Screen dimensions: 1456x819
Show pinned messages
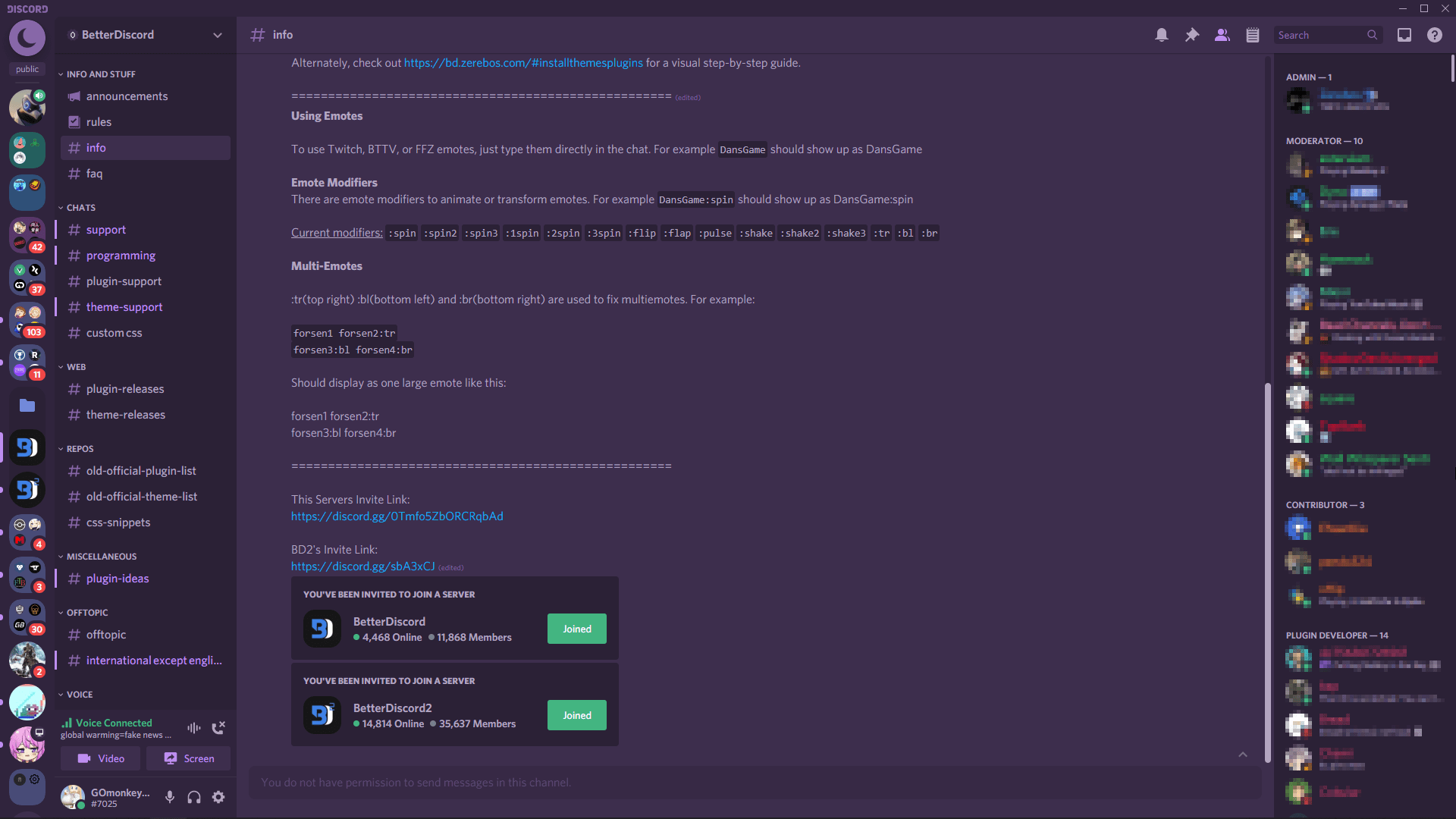[x=1191, y=35]
